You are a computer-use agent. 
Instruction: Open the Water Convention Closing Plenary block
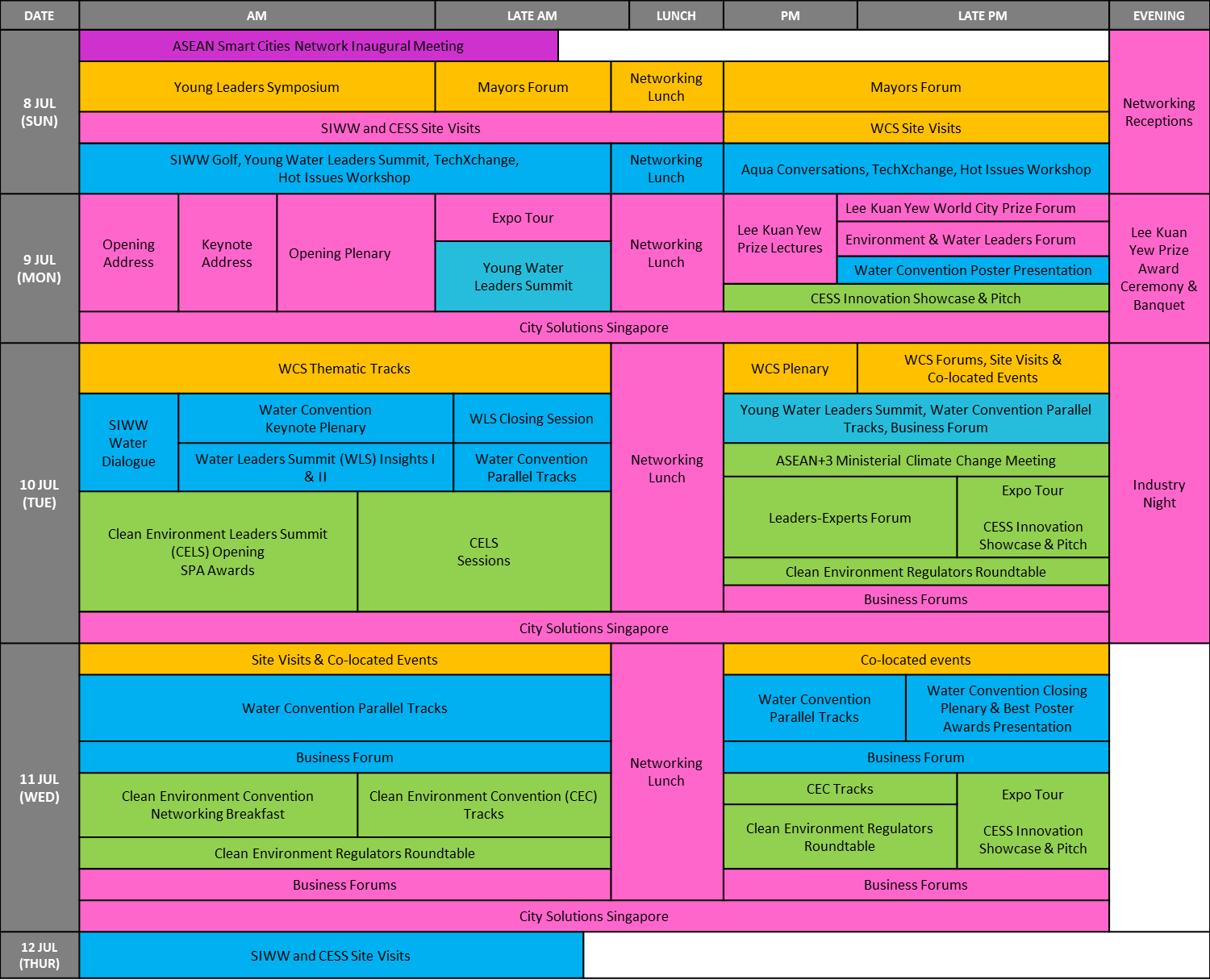tap(1007, 708)
